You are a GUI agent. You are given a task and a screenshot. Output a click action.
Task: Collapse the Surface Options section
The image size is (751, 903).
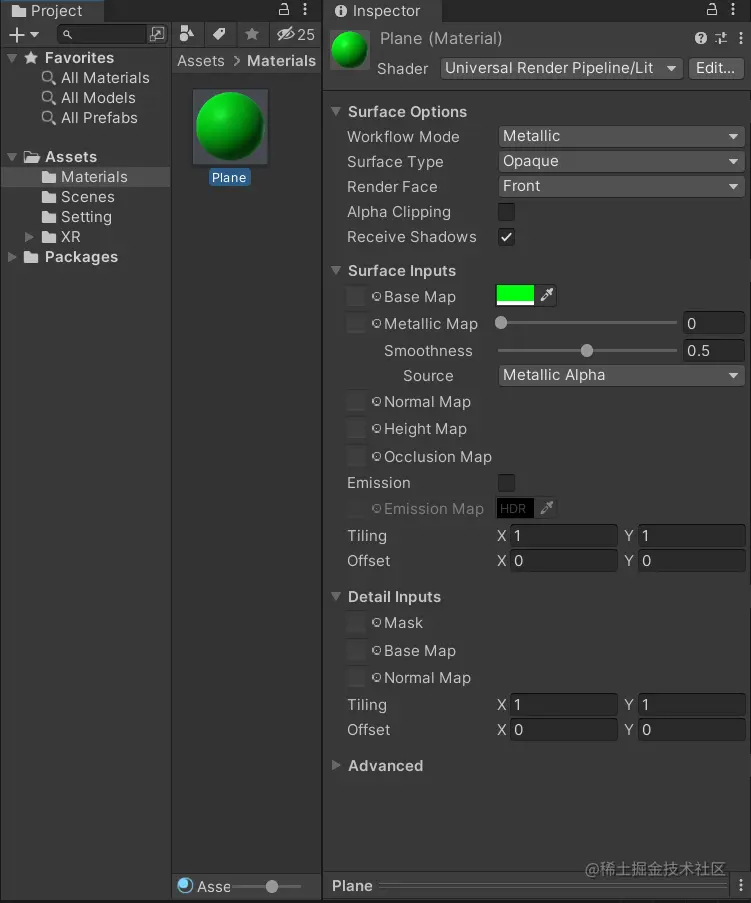[x=336, y=111]
